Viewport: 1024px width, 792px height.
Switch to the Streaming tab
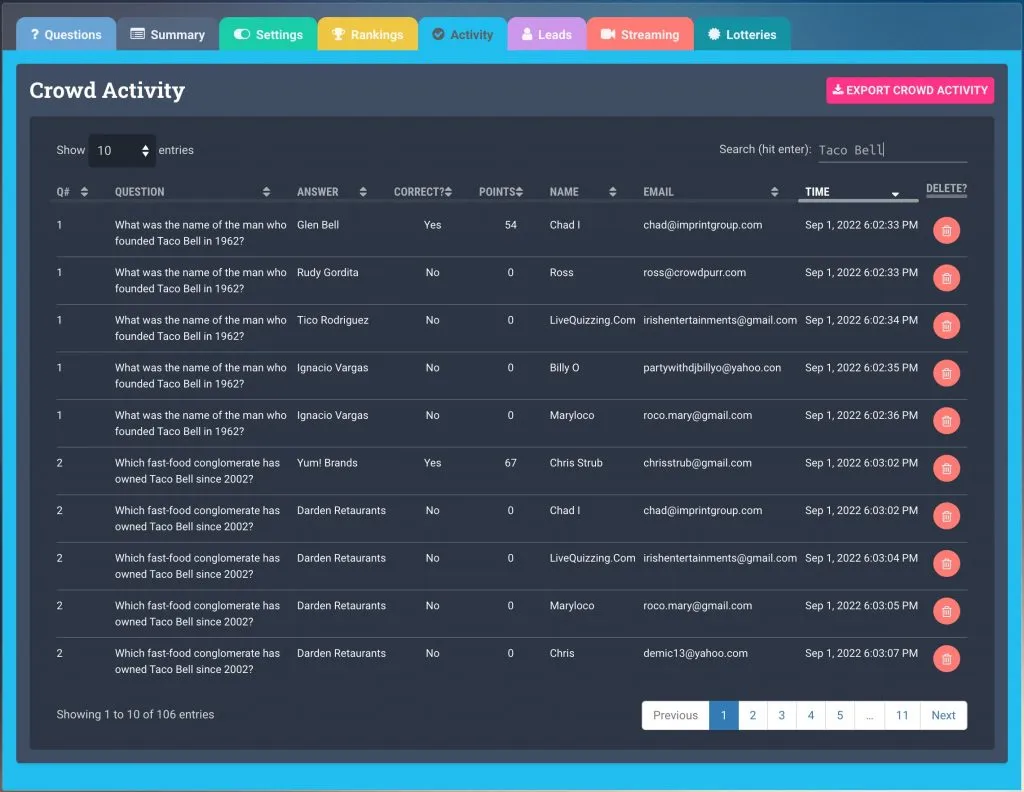640,35
